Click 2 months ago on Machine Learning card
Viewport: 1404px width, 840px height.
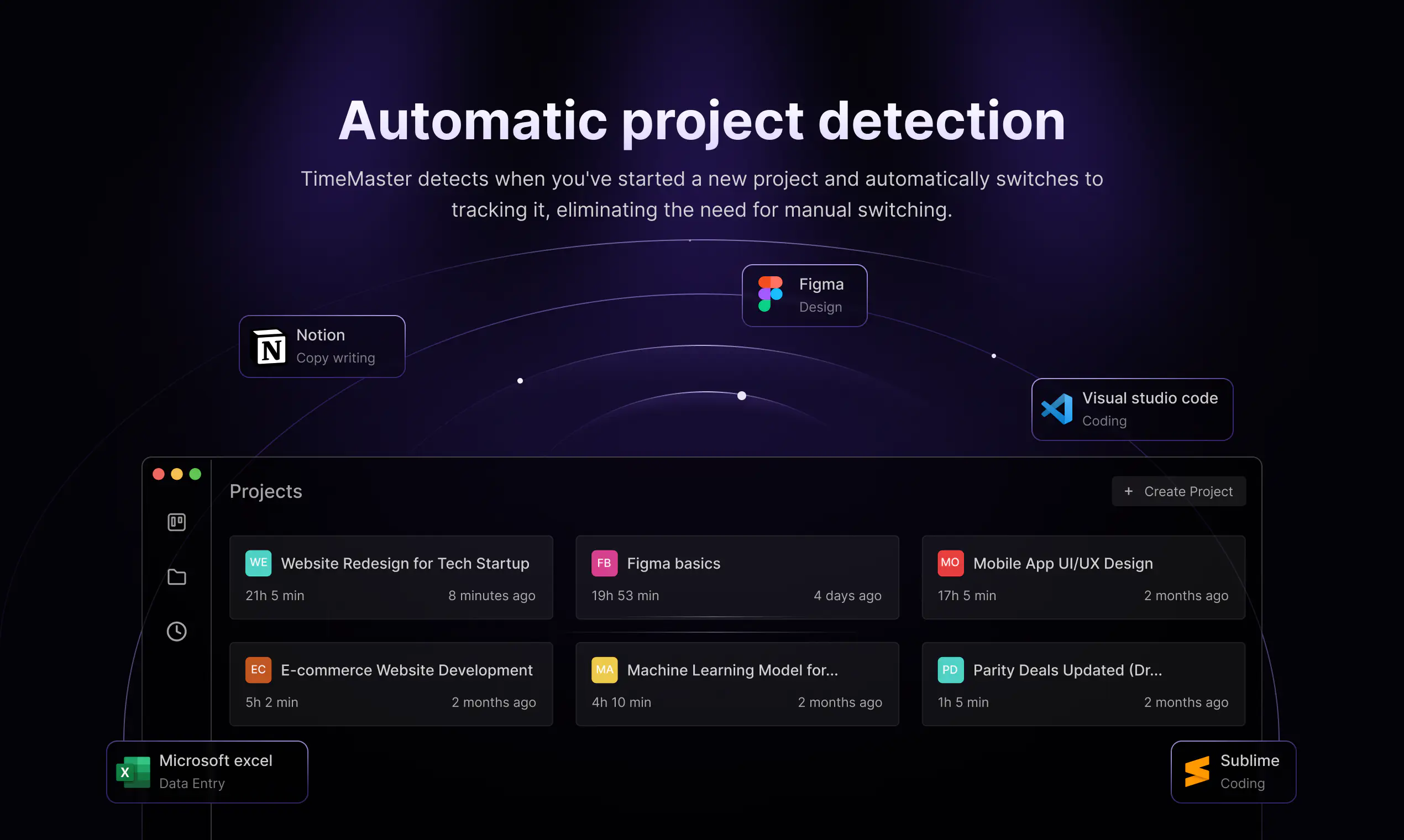pos(840,702)
